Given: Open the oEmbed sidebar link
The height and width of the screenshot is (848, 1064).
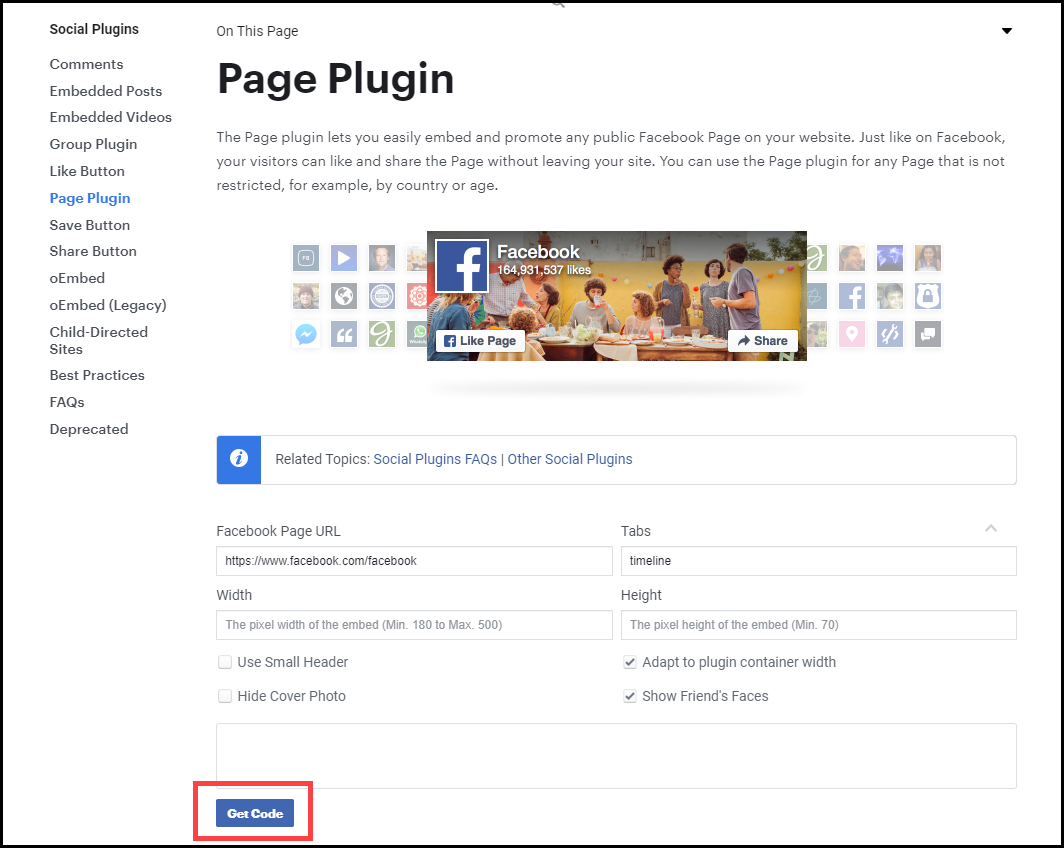Looking at the screenshot, I should [x=77, y=278].
